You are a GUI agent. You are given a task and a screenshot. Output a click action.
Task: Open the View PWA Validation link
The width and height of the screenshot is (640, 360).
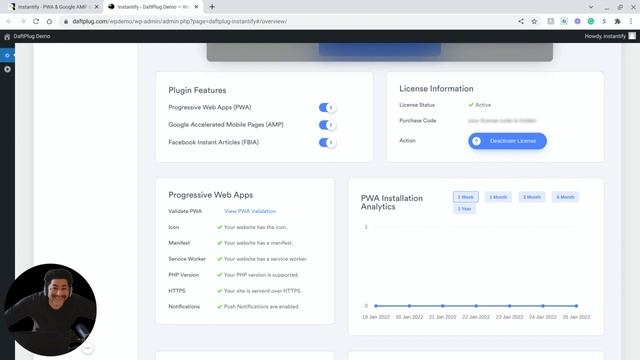pyautogui.click(x=250, y=211)
